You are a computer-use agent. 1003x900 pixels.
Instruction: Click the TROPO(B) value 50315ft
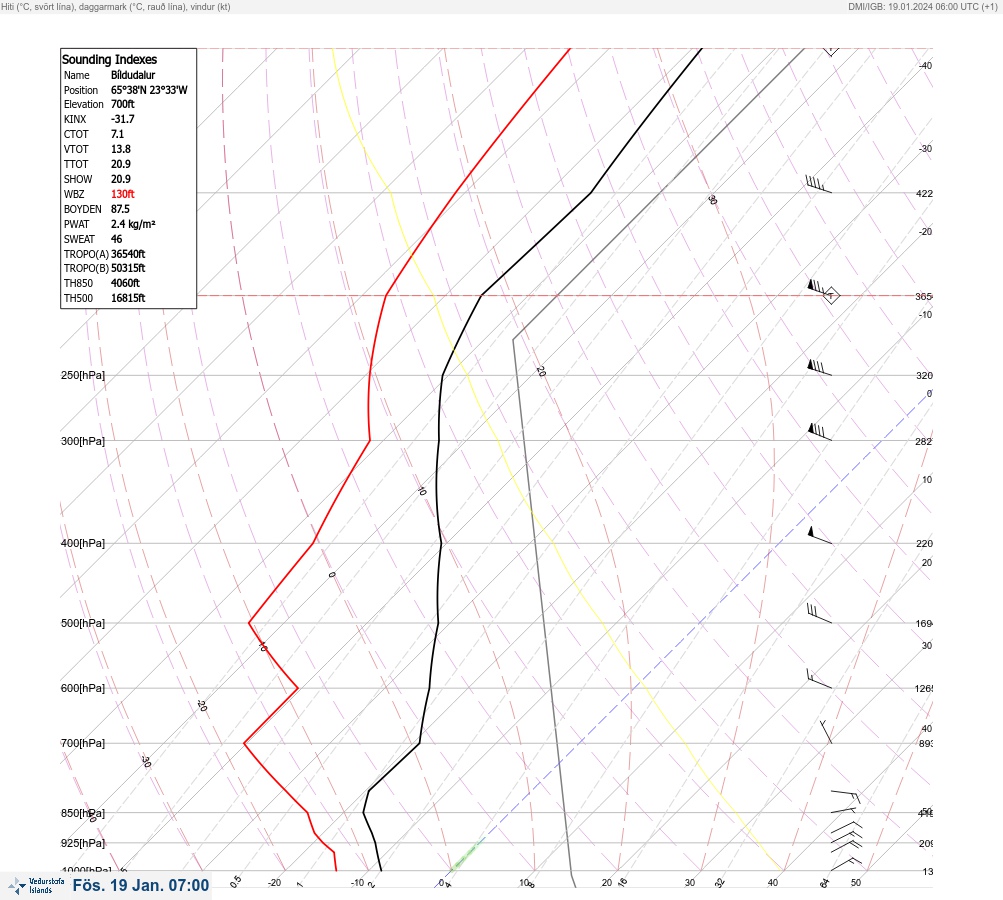tap(128, 268)
